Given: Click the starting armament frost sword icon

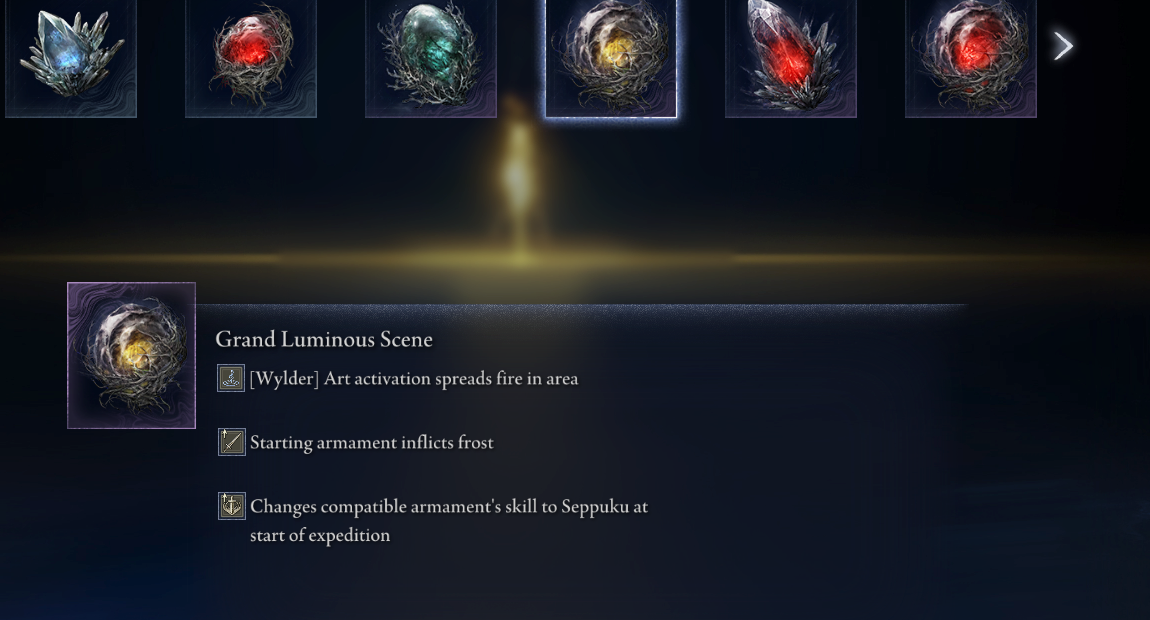Looking at the screenshot, I should pos(231,442).
